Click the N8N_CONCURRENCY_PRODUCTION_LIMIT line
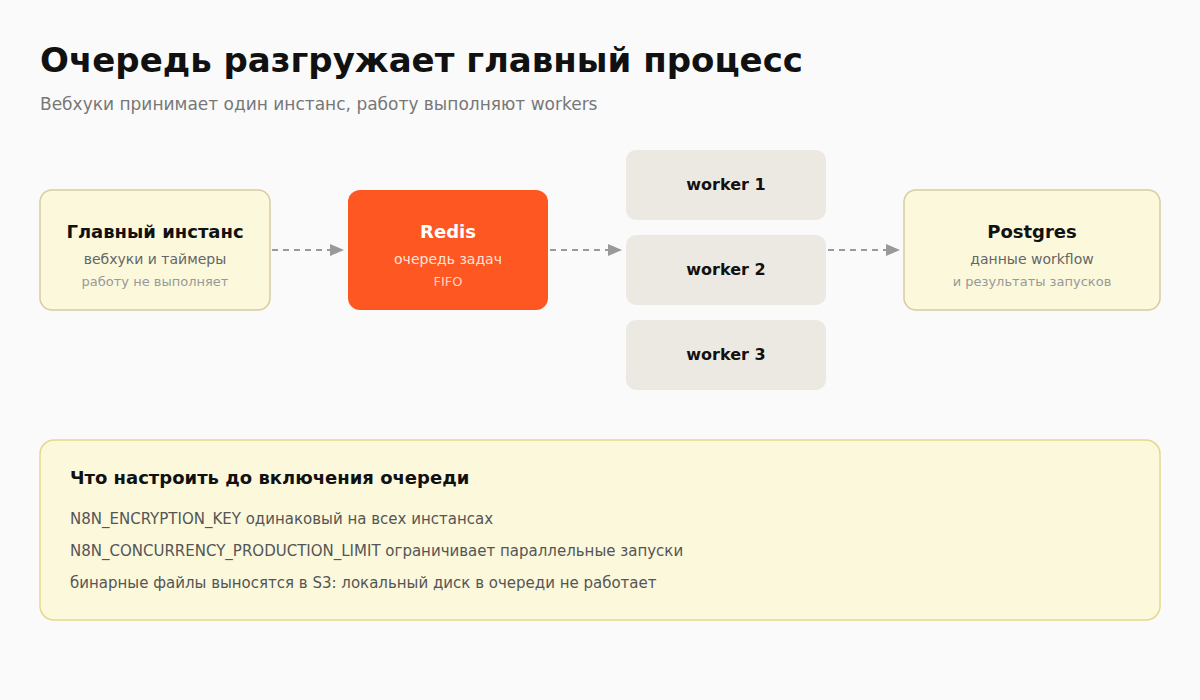 pos(377,551)
